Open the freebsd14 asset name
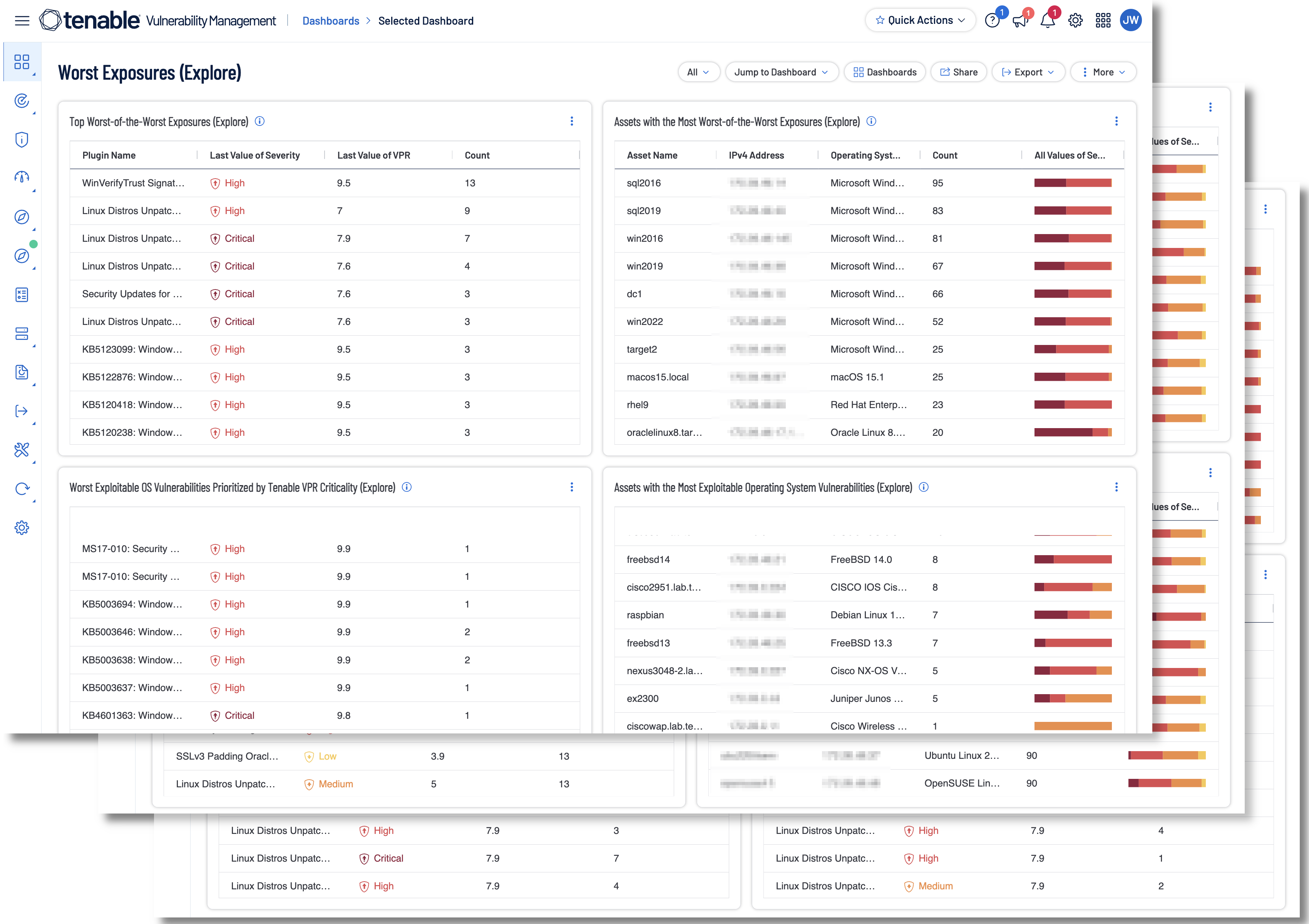This screenshot has height=924, width=1309. click(648, 560)
